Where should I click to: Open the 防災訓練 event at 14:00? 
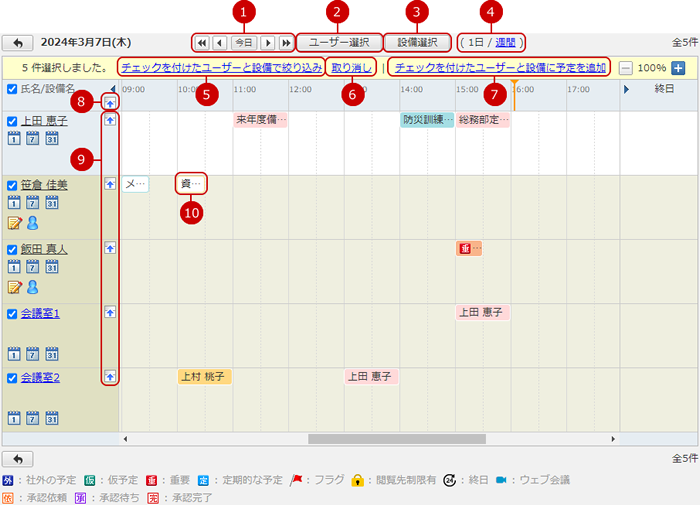pyautogui.click(x=427, y=120)
